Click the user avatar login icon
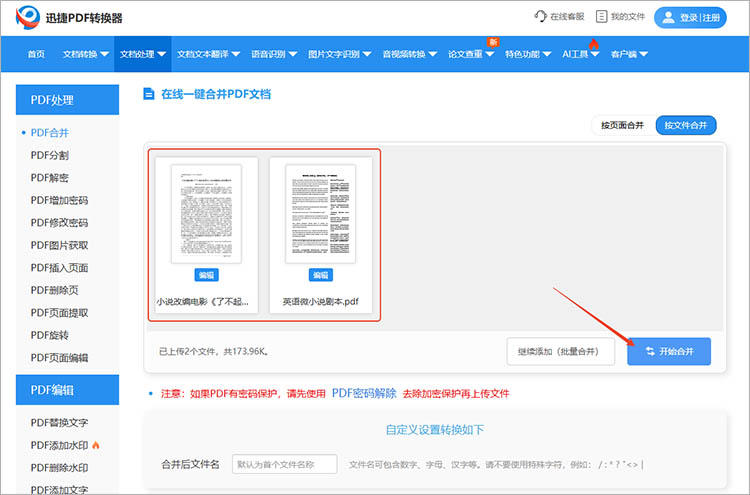This screenshot has height=495, width=750. pyautogui.click(x=669, y=17)
